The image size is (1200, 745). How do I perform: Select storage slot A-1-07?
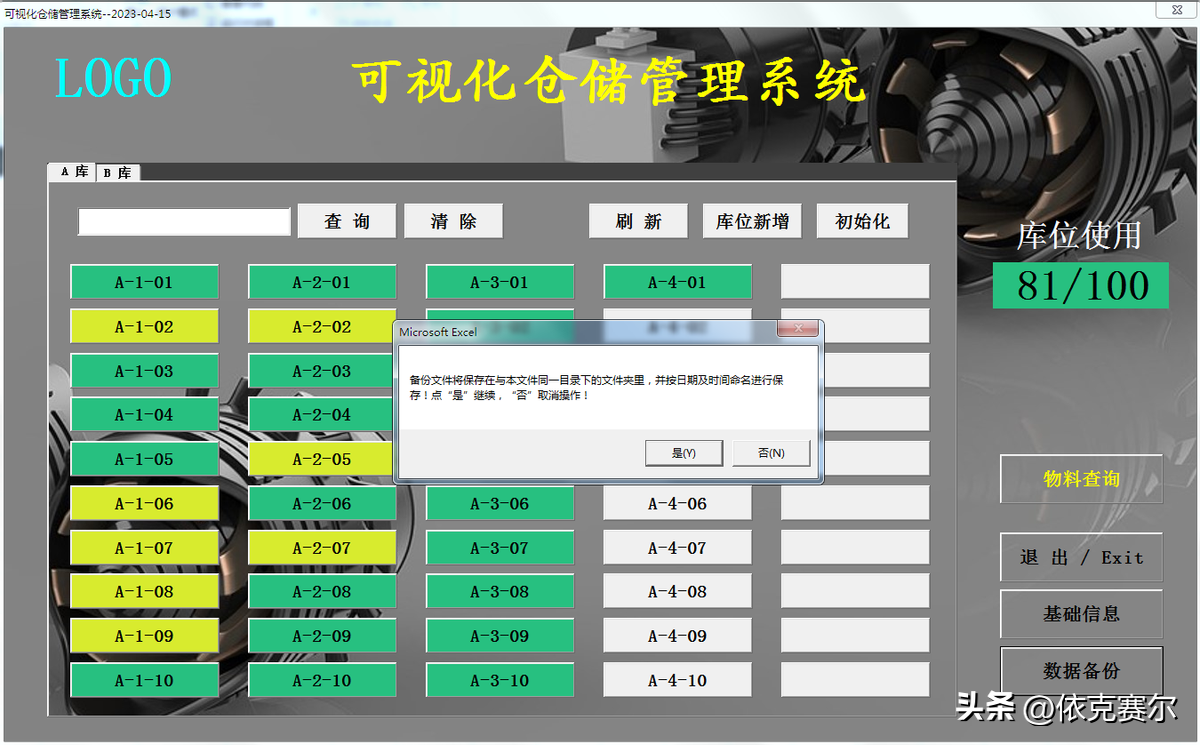(144, 547)
